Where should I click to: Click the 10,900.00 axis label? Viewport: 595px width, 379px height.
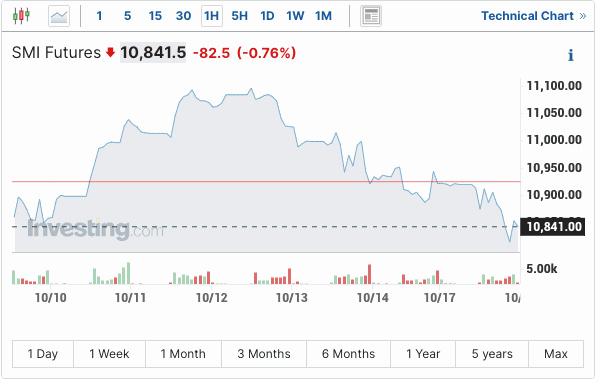pos(554,195)
